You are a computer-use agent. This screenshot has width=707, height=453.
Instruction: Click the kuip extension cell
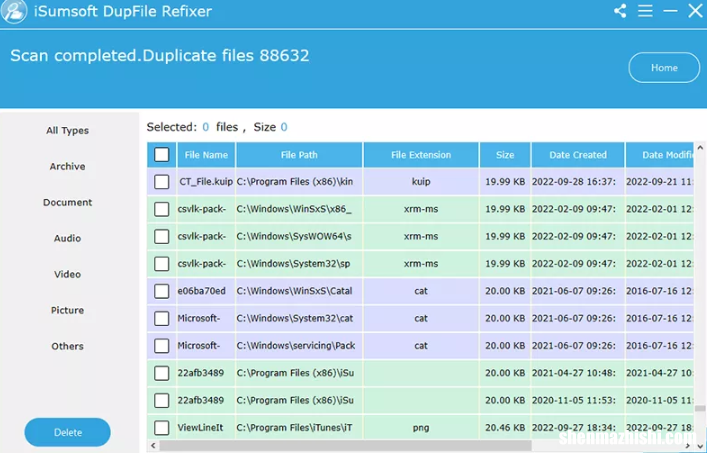point(421,182)
